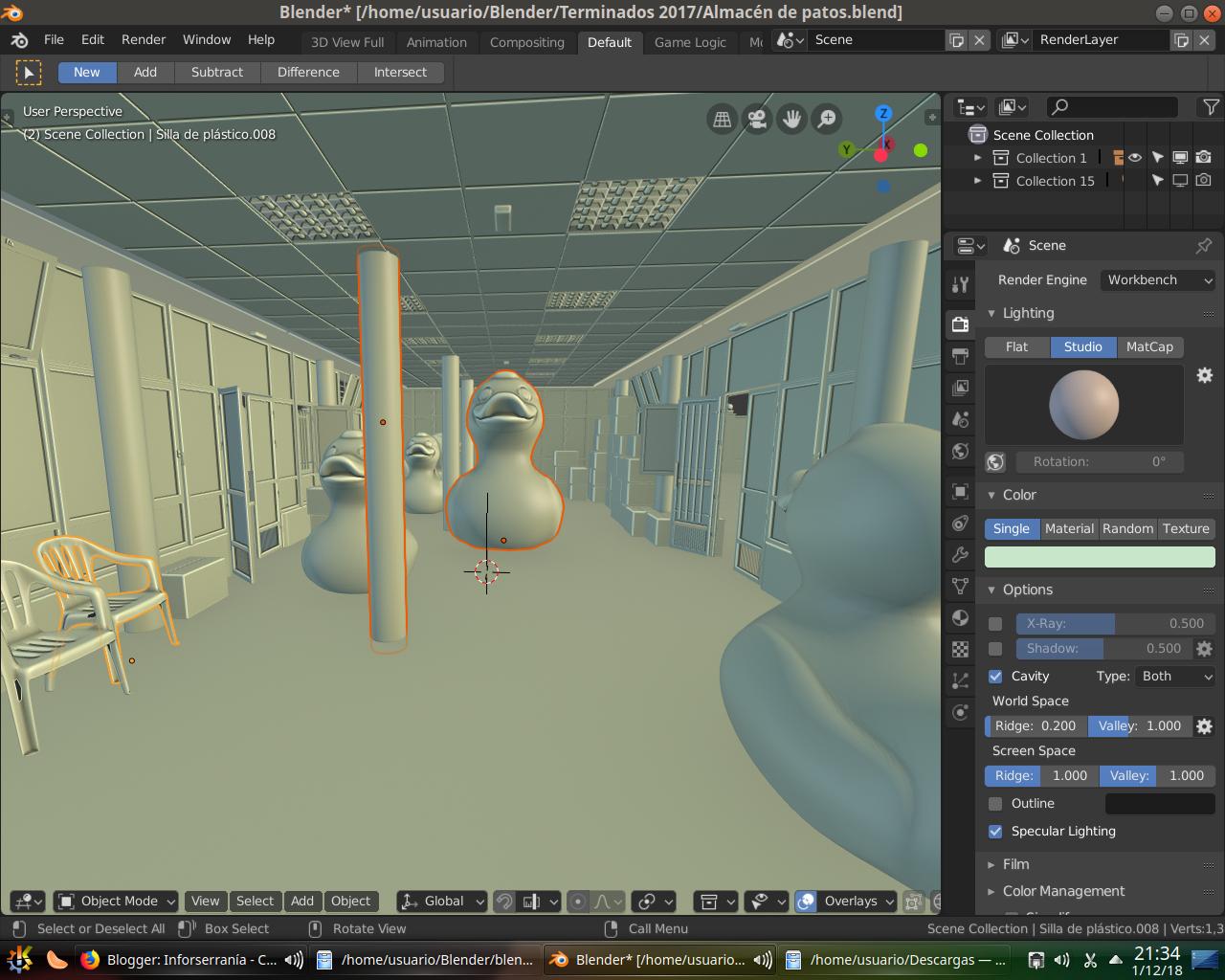Disable the Specular Lighting checkbox
Screen dimensions: 1225x980
(x=995, y=832)
